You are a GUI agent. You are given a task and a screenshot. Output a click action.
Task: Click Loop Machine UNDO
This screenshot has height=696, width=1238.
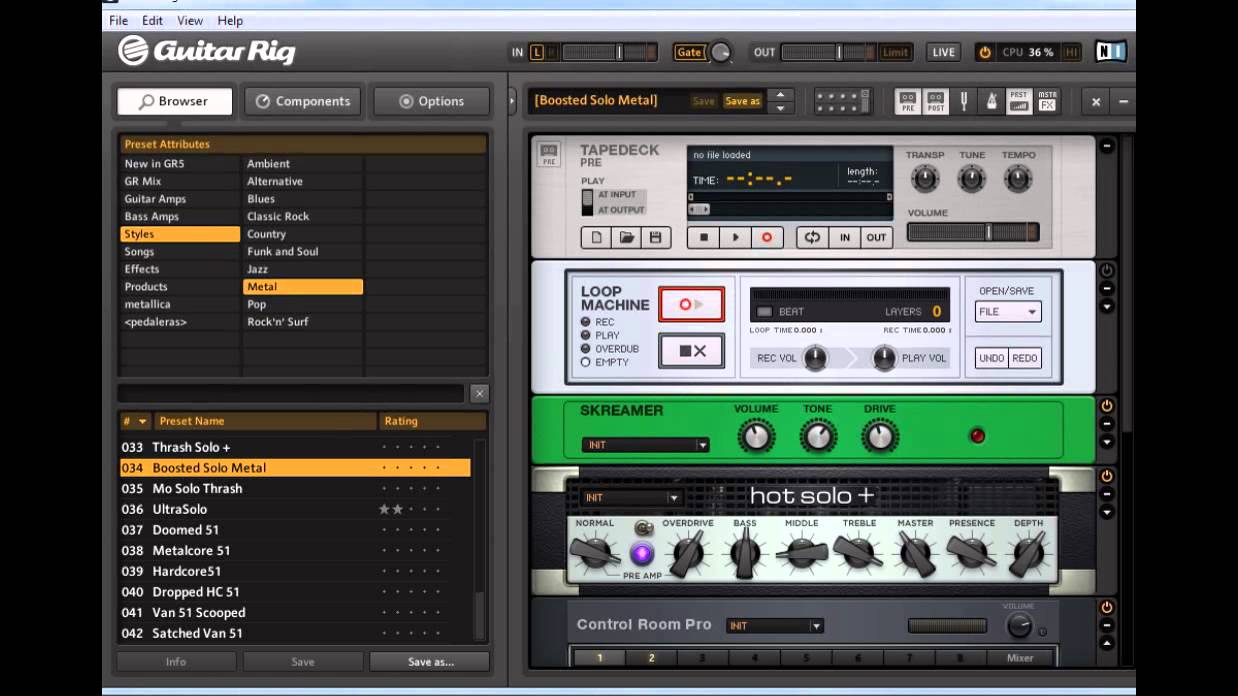(991, 358)
